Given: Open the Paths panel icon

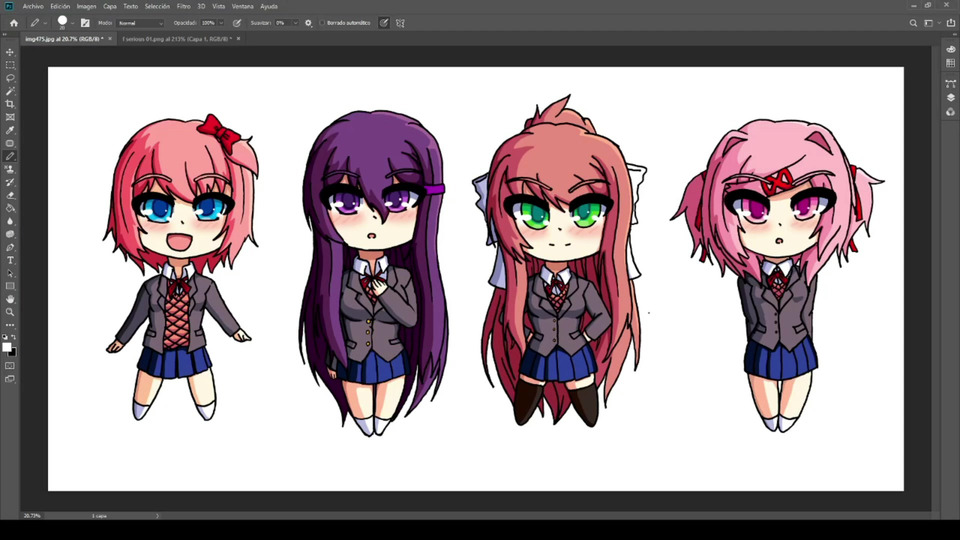Looking at the screenshot, I should 950,84.
